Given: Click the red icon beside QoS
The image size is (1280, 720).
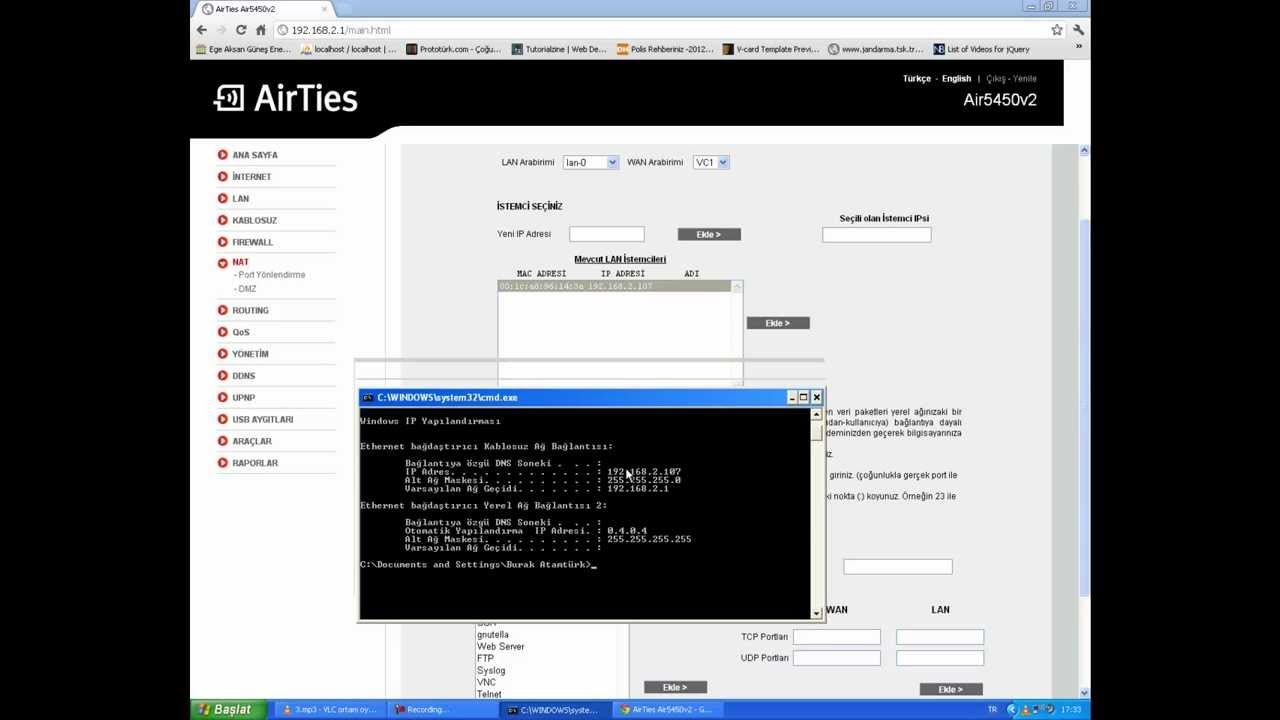Looking at the screenshot, I should point(222,332).
